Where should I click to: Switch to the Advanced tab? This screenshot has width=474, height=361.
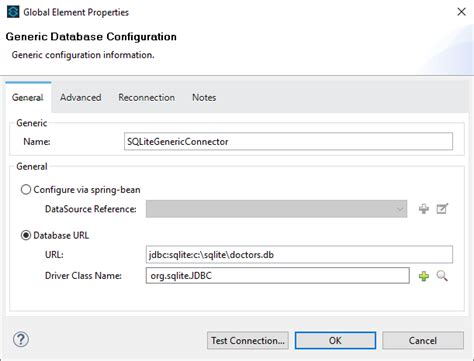click(x=81, y=98)
